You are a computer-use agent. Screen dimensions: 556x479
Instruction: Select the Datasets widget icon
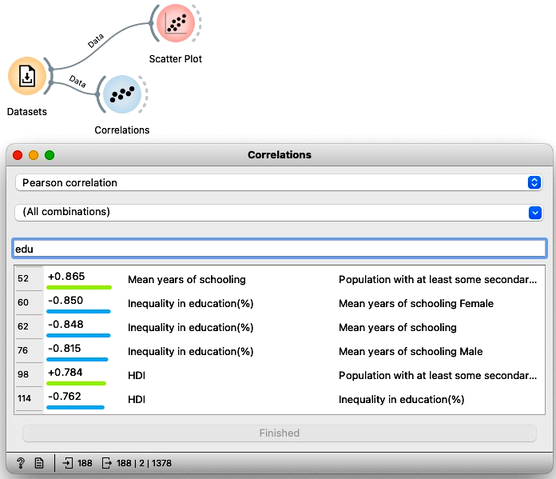tap(27, 76)
